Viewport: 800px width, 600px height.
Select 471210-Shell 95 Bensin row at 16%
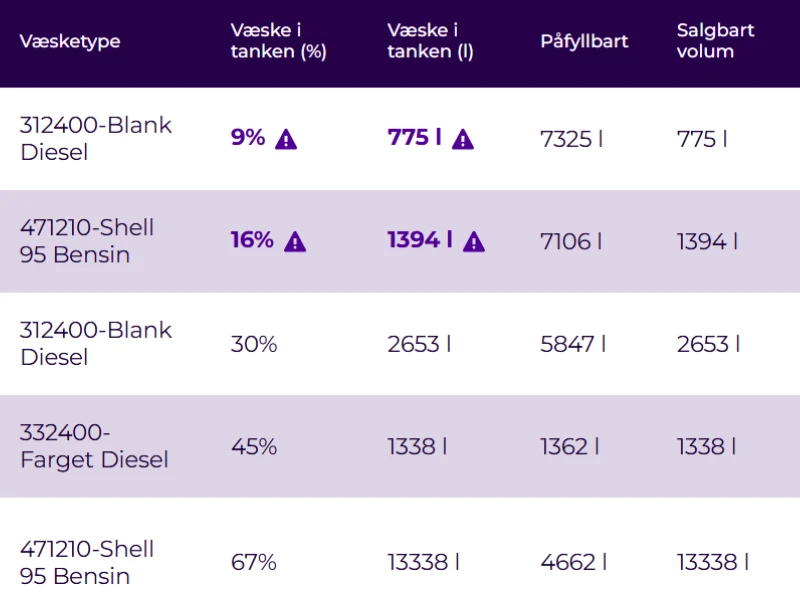(x=87, y=241)
